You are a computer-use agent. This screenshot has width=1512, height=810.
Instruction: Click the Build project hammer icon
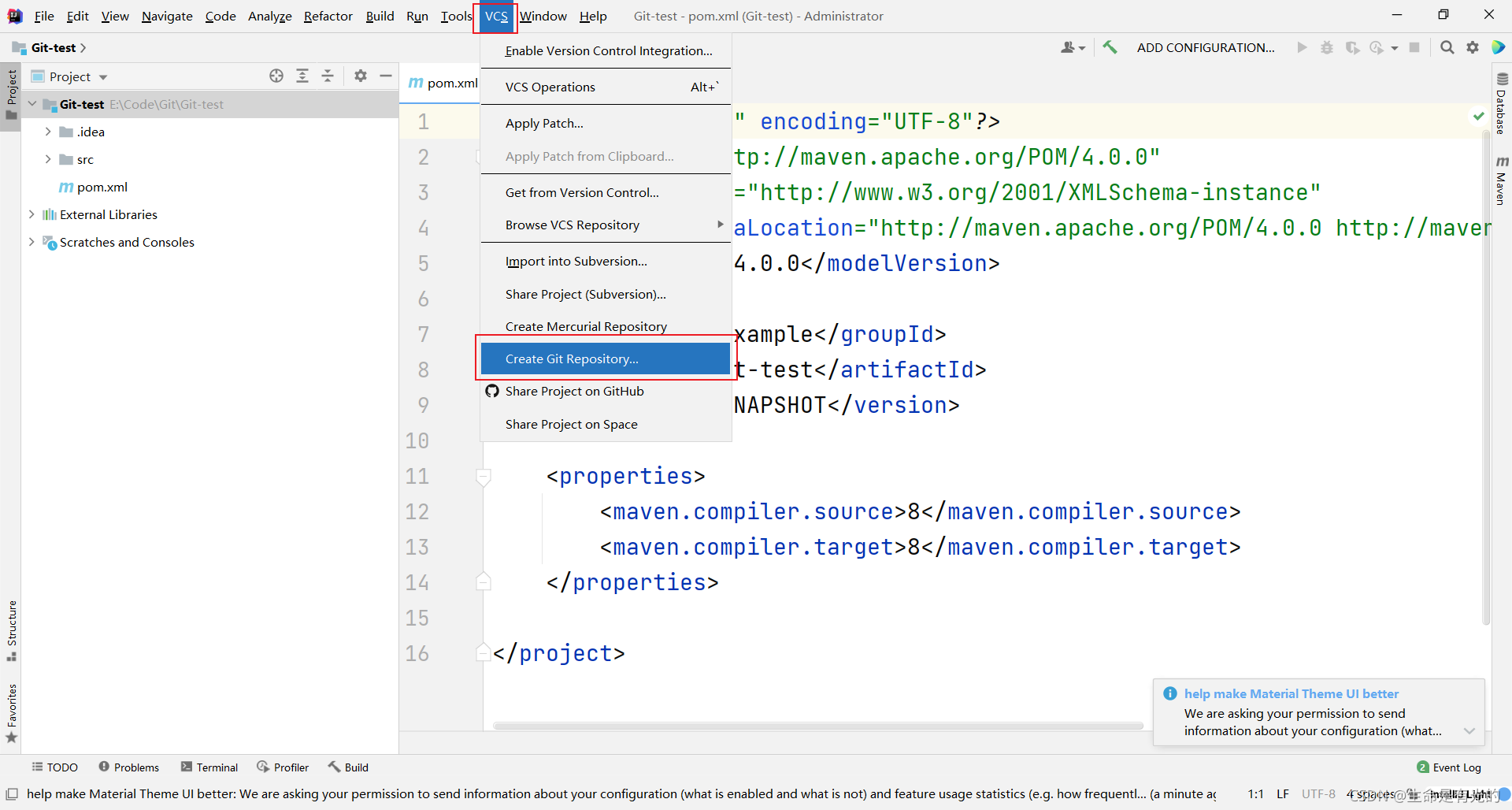tap(1110, 47)
